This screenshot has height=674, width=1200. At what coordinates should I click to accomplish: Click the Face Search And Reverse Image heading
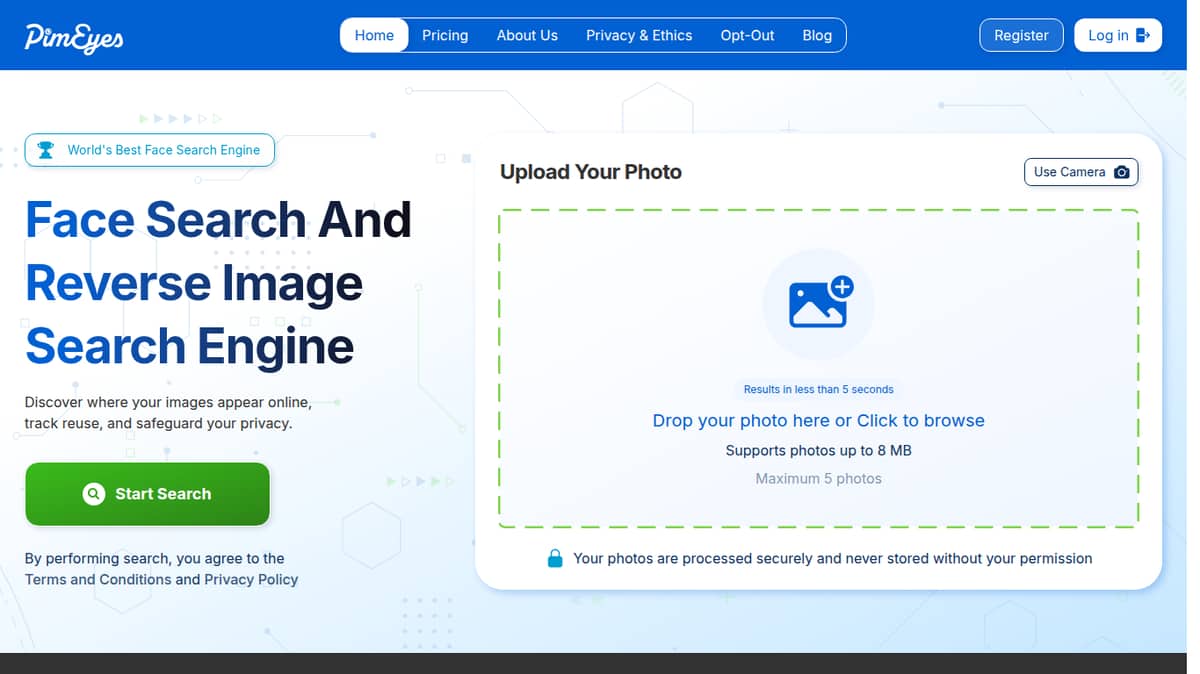pyautogui.click(x=218, y=283)
